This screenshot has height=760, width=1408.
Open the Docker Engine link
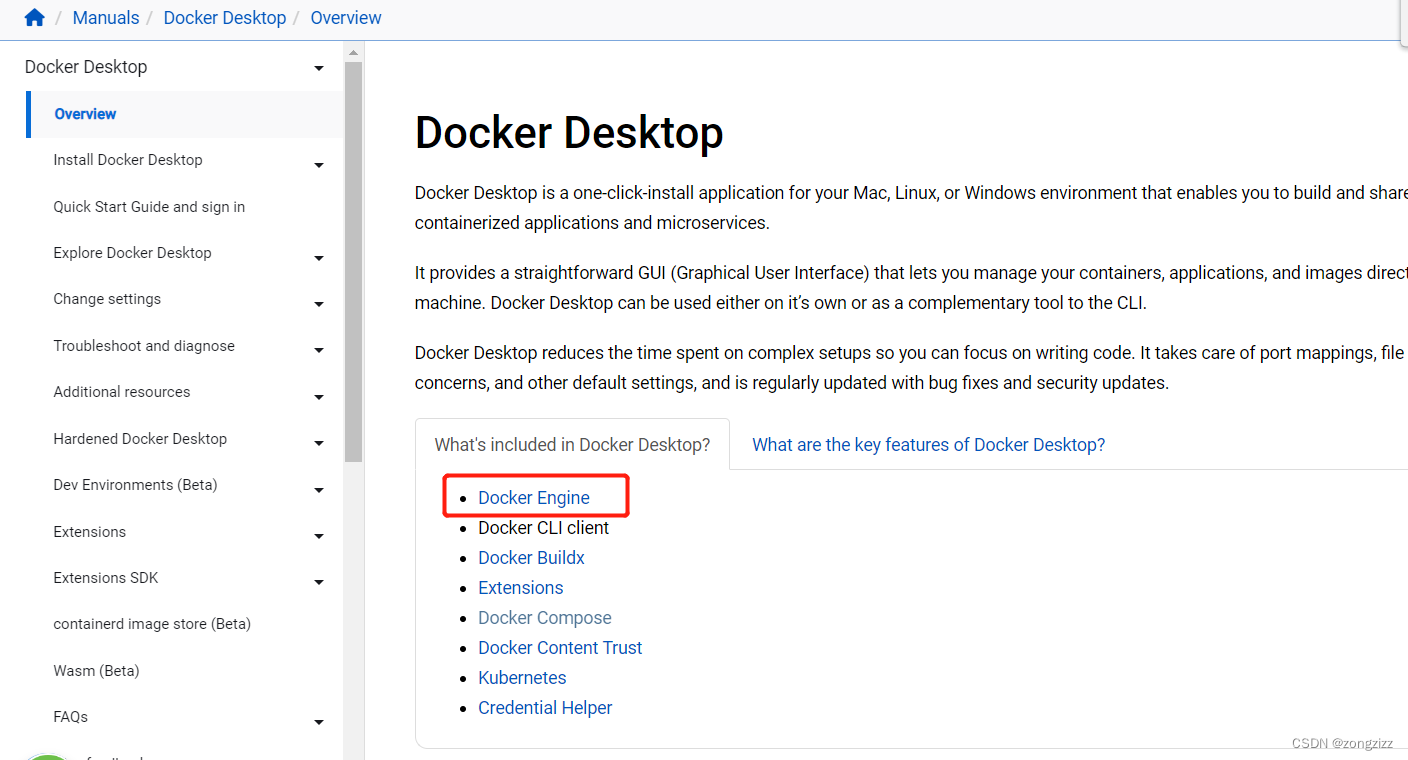click(533, 497)
